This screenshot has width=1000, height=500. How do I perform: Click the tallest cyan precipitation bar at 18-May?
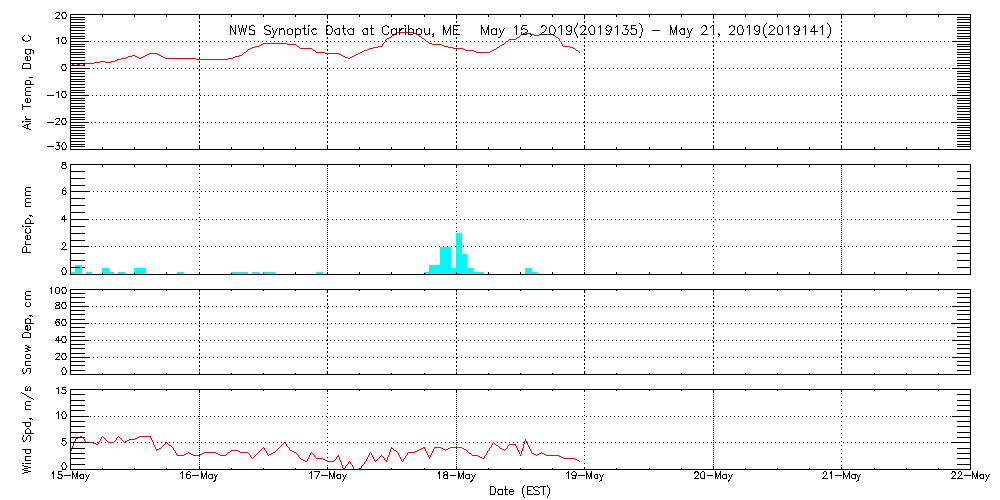(x=459, y=254)
